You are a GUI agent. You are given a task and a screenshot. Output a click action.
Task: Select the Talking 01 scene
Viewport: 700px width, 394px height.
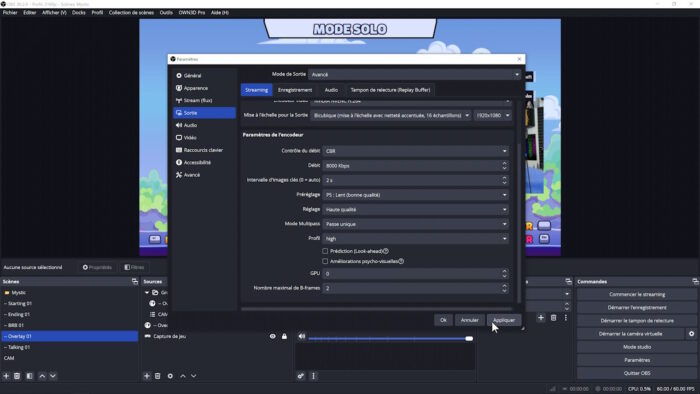point(70,347)
